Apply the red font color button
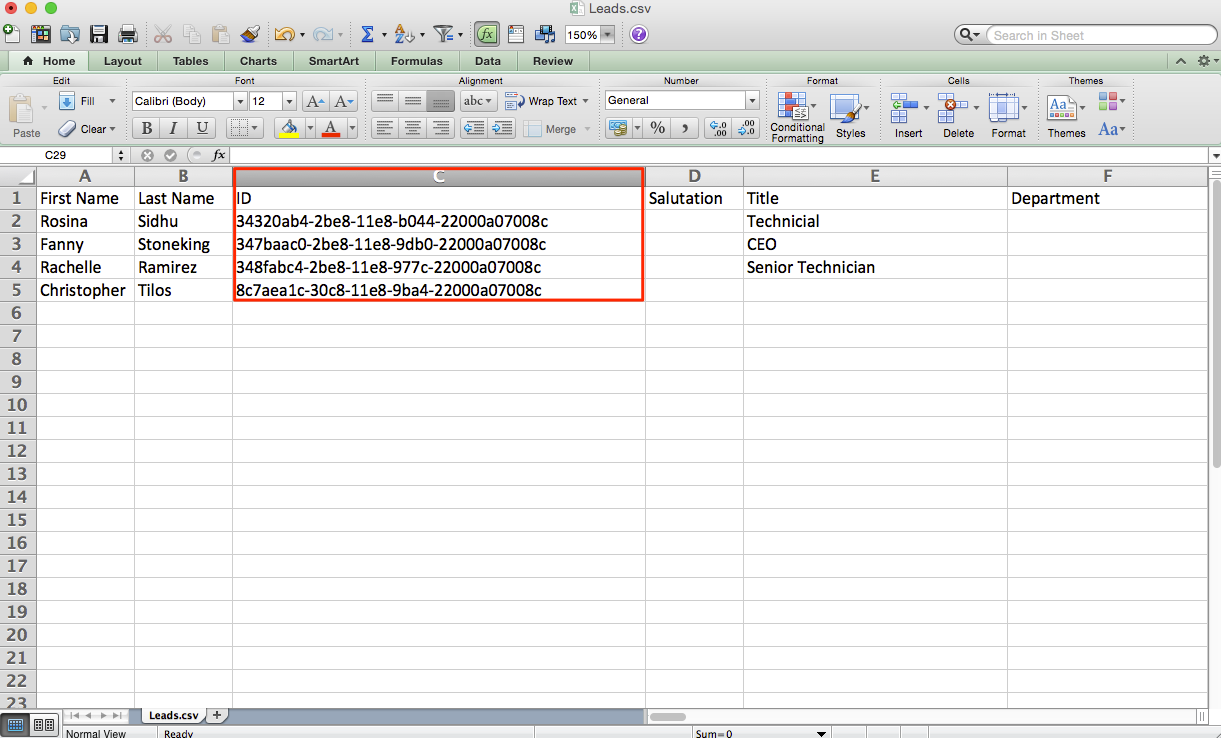Viewport: 1221px width, 738px height. click(x=332, y=128)
